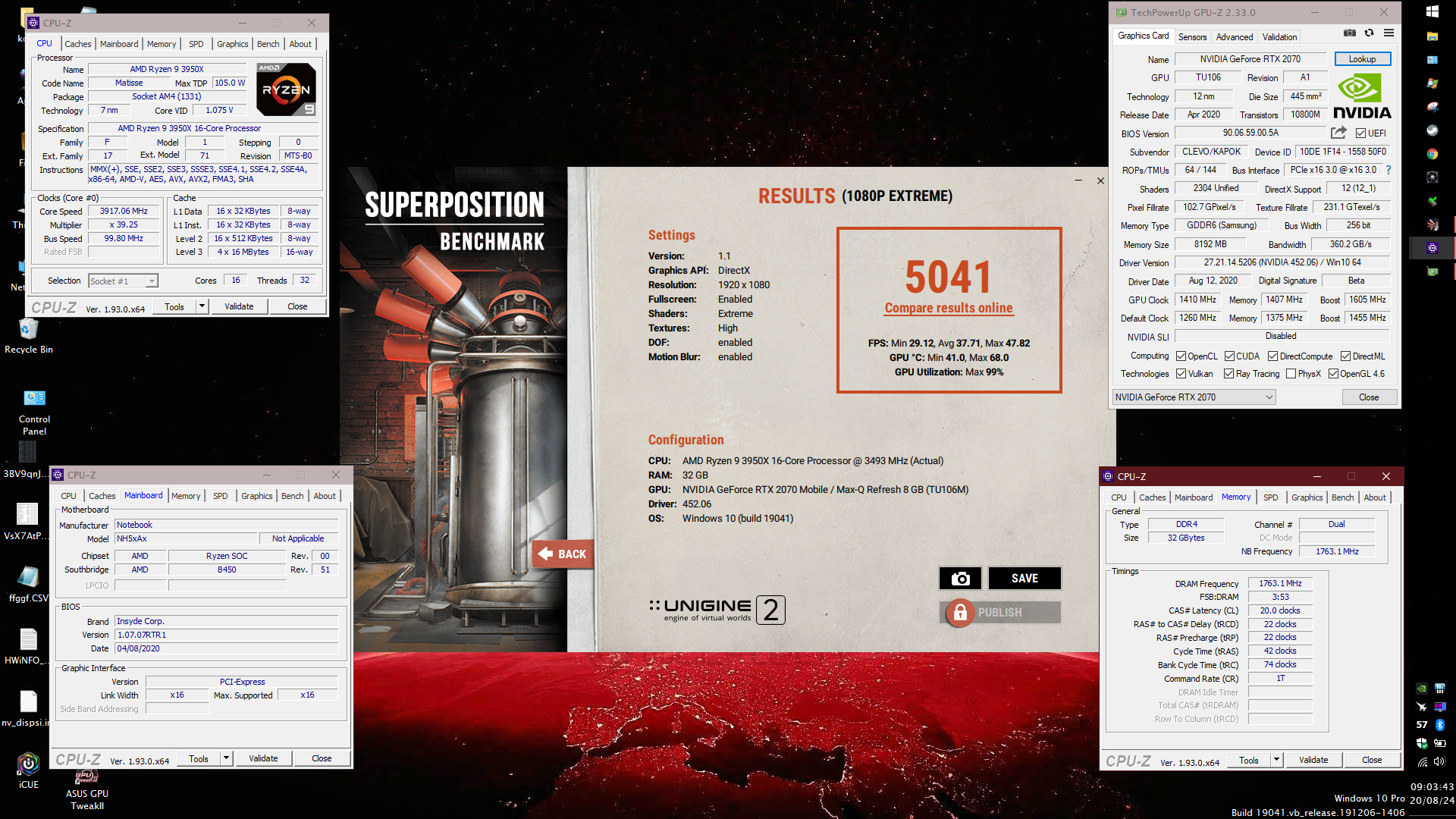Click the Windows Security shield tray icon
The width and height of the screenshot is (1456, 819).
(1422, 743)
